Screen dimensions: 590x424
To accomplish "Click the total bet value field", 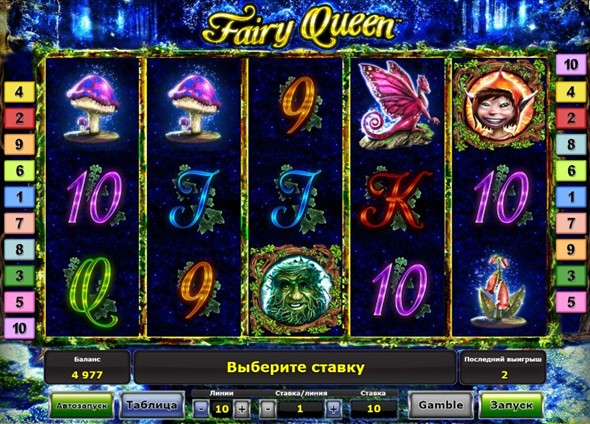I will (373, 409).
